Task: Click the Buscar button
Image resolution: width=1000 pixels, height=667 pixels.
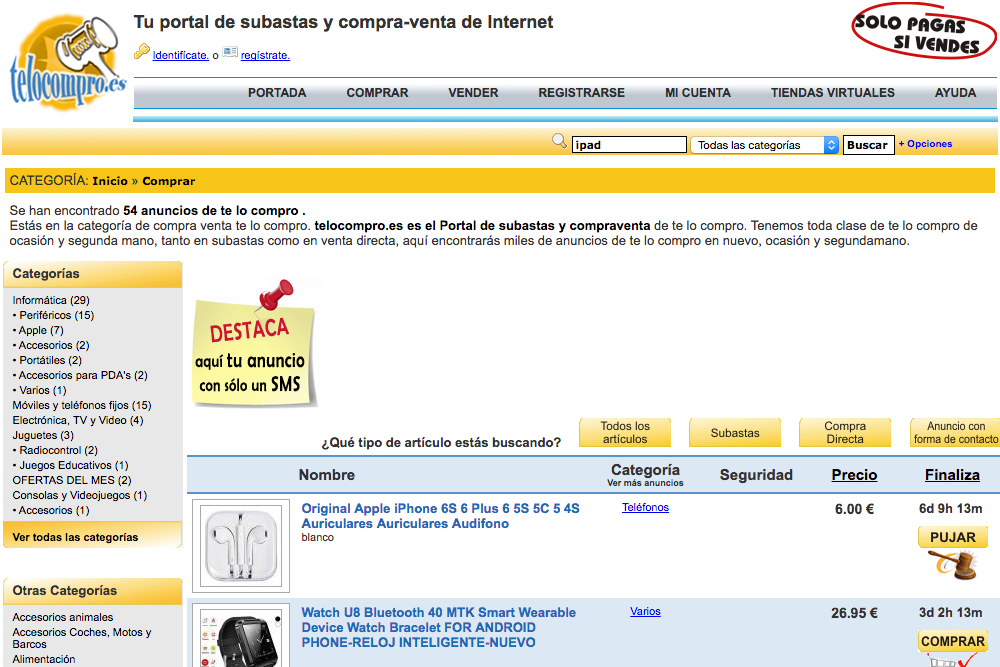Action: pyautogui.click(x=869, y=145)
